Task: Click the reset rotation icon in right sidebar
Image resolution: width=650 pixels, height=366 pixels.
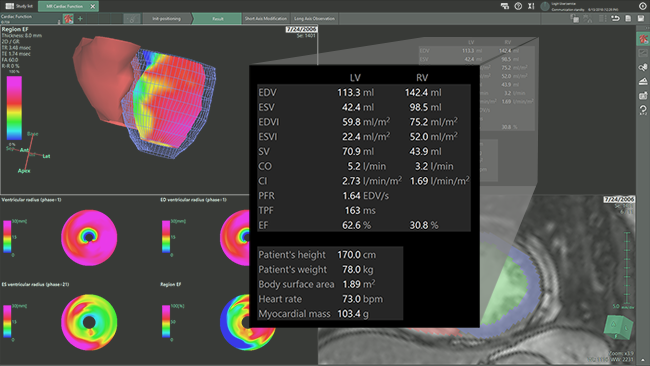Action: [x=643, y=110]
